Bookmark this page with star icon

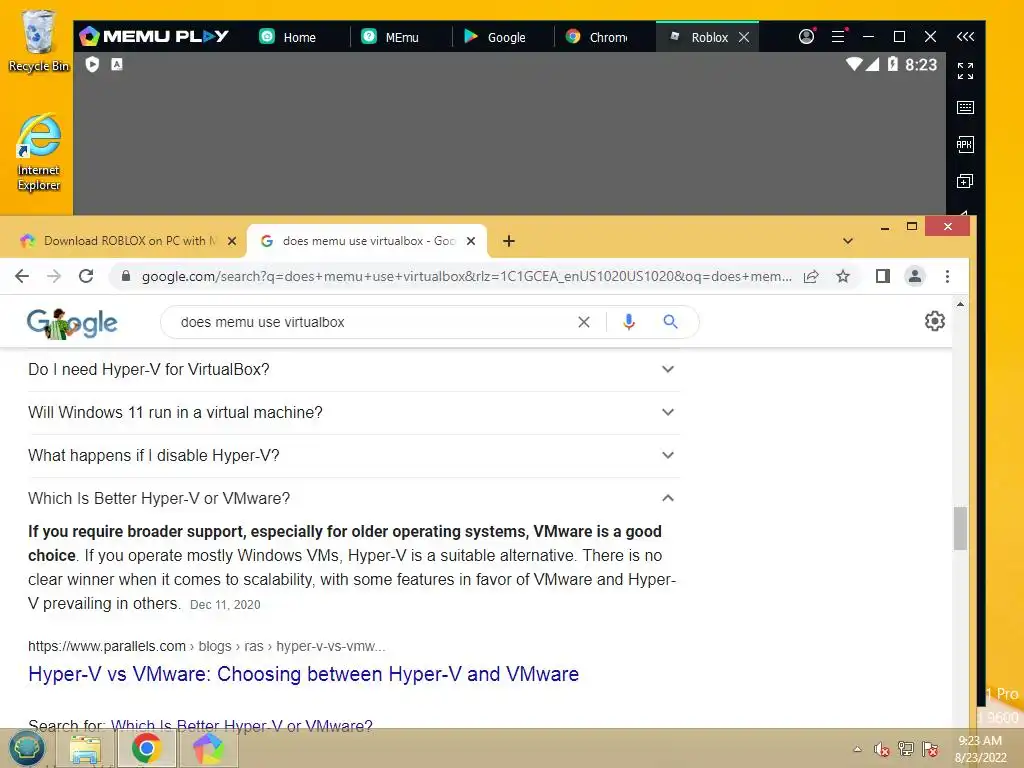pyautogui.click(x=843, y=276)
